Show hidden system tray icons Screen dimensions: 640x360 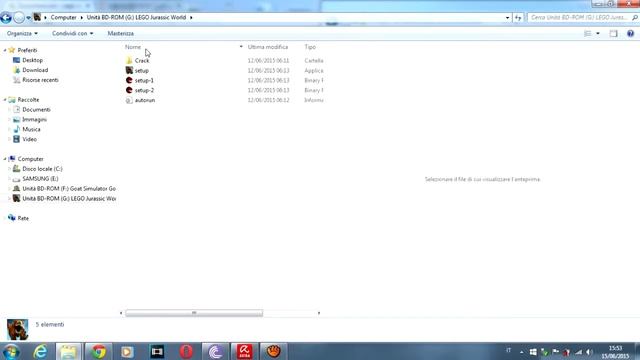(521, 351)
